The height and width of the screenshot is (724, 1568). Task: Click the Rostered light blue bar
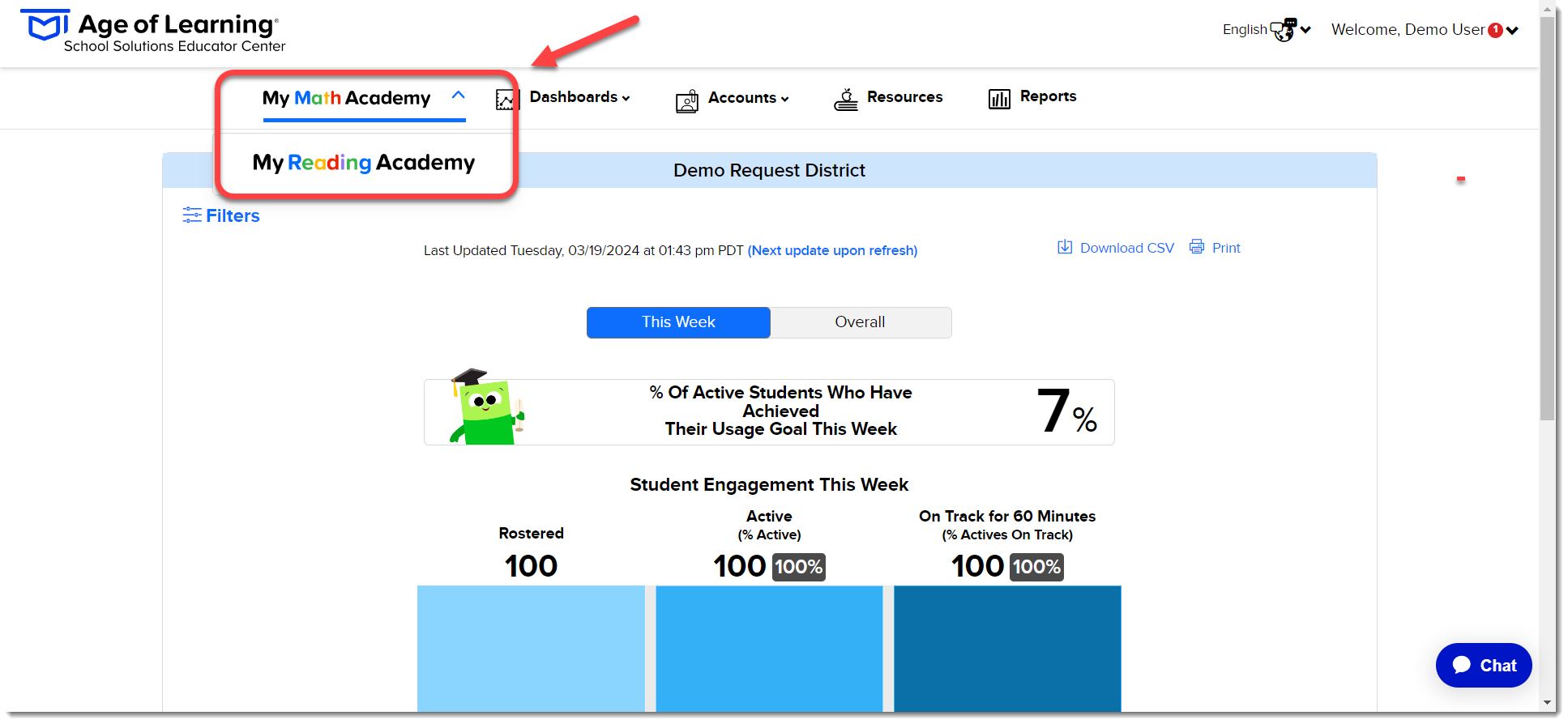coord(531,649)
